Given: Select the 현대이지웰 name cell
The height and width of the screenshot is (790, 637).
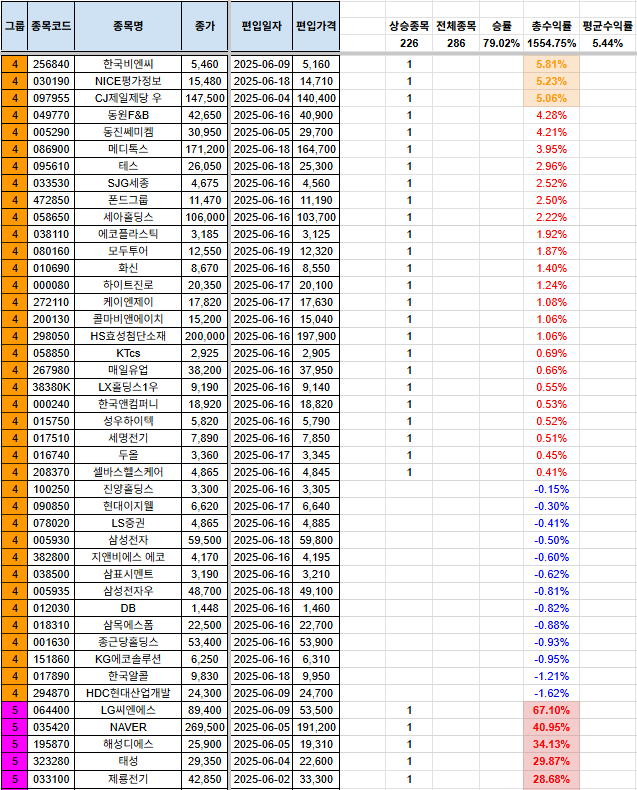Looking at the screenshot, I should coord(128,506).
